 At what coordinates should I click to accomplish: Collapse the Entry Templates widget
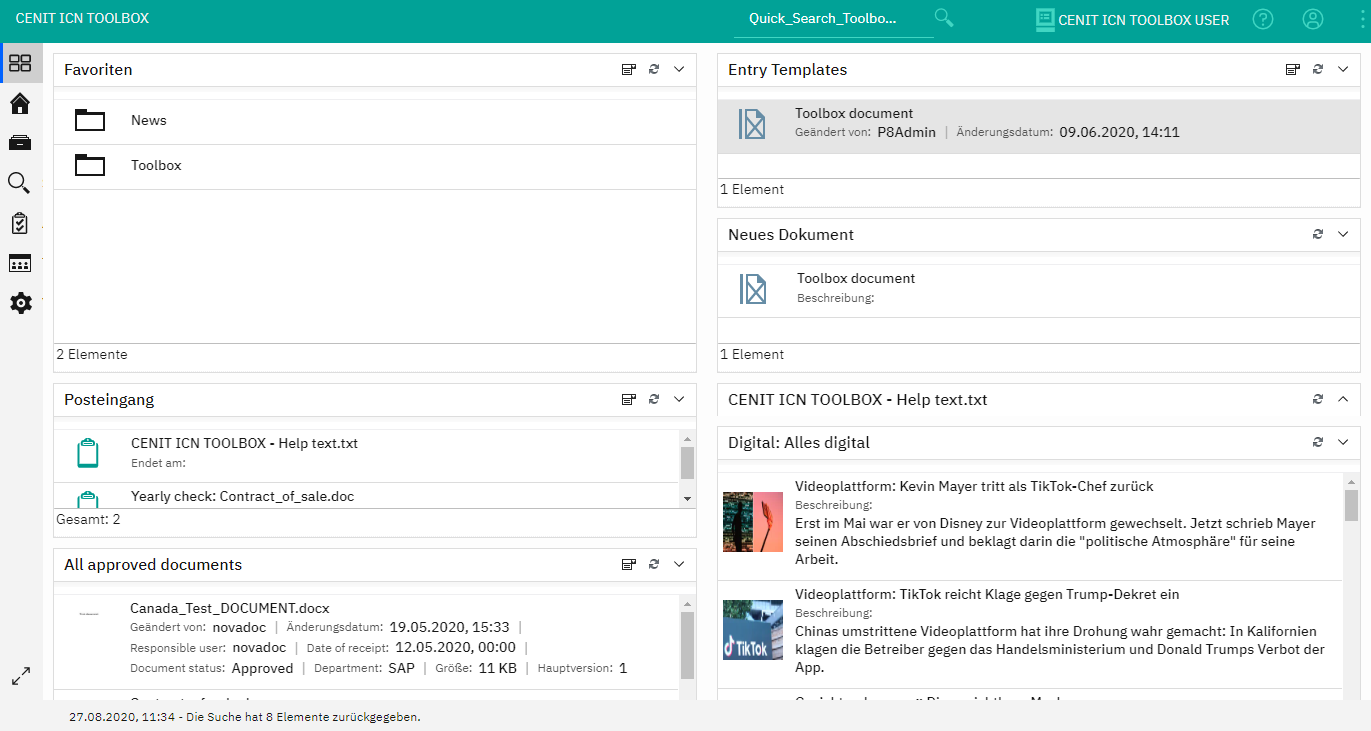point(1343,69)
